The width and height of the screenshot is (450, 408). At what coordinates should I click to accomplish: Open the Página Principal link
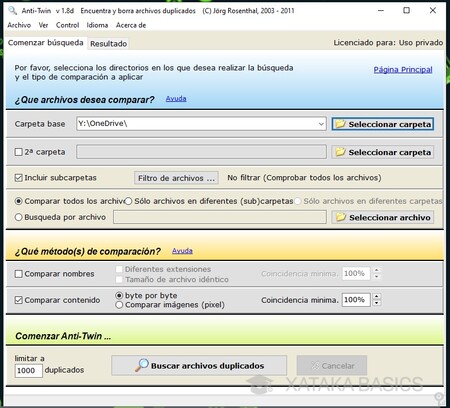[403, 70]
